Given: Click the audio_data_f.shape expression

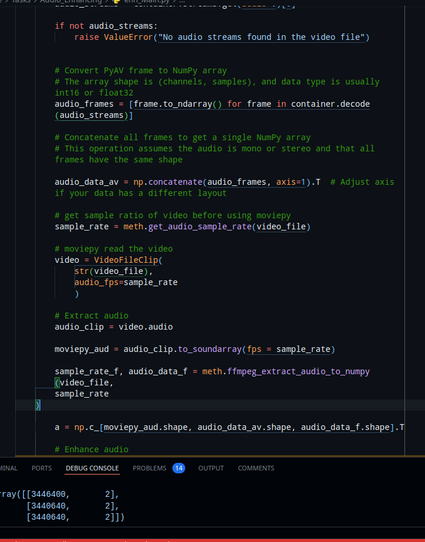Looking at the screenshot, I should [345, 427].
